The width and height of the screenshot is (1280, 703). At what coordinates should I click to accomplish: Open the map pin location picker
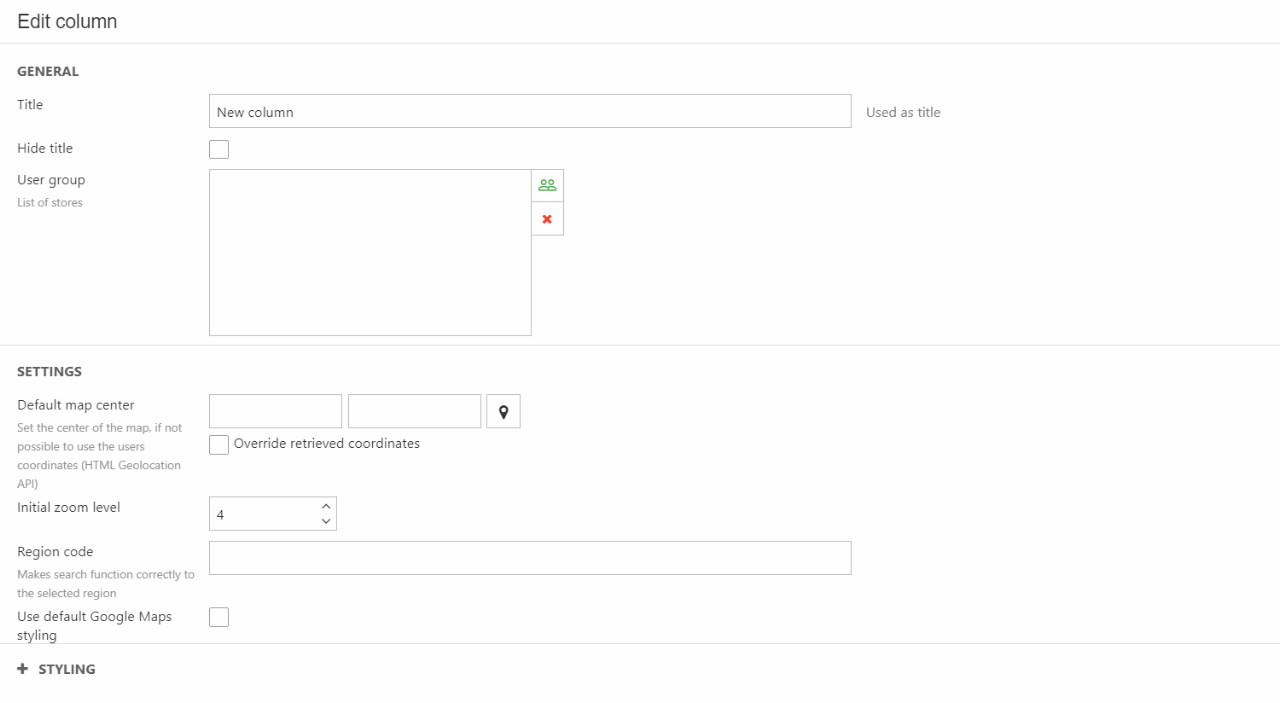click(503, 412)
